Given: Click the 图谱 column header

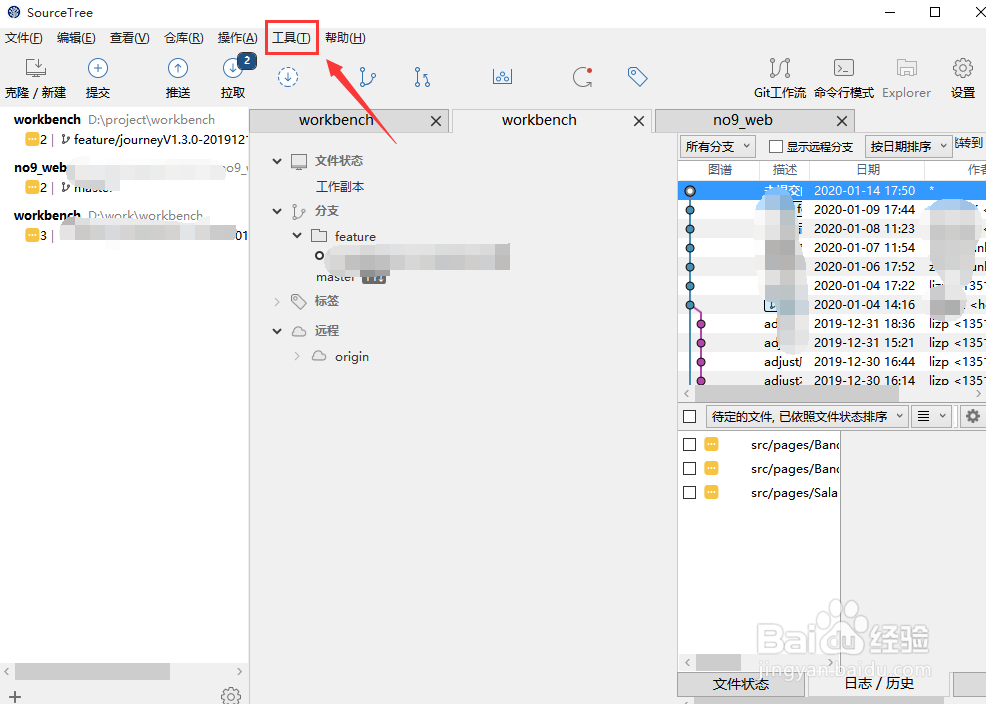Looking at the screenshot, I should coord(719,170).
